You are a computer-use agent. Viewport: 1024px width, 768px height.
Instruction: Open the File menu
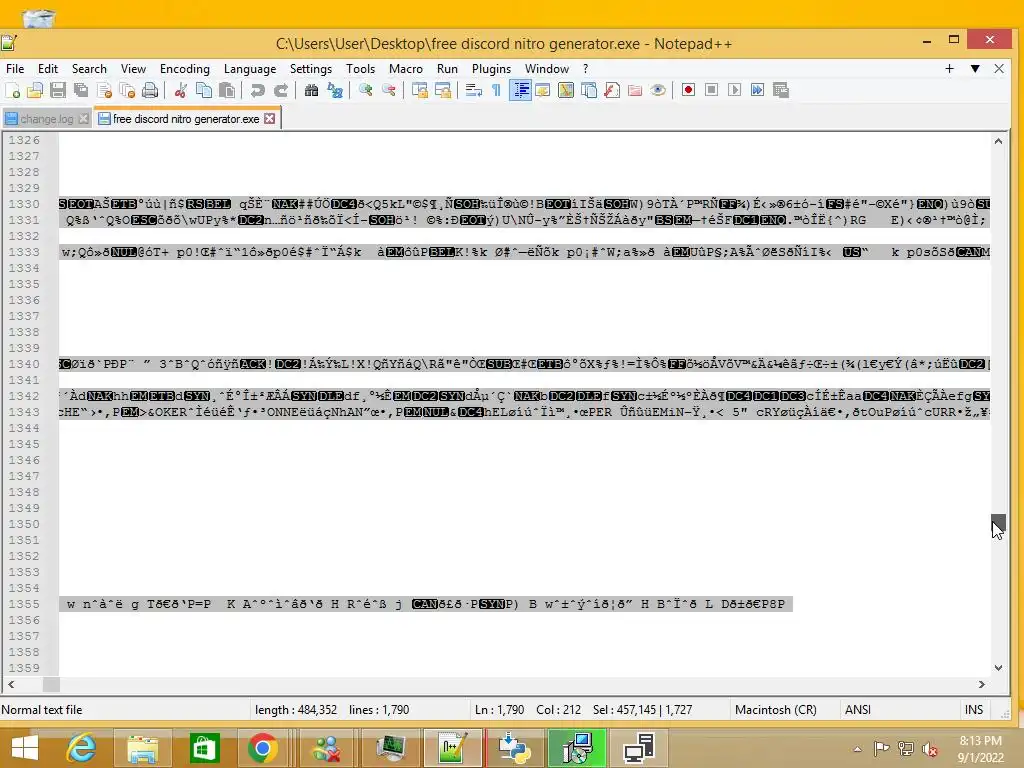pos(15,69)
